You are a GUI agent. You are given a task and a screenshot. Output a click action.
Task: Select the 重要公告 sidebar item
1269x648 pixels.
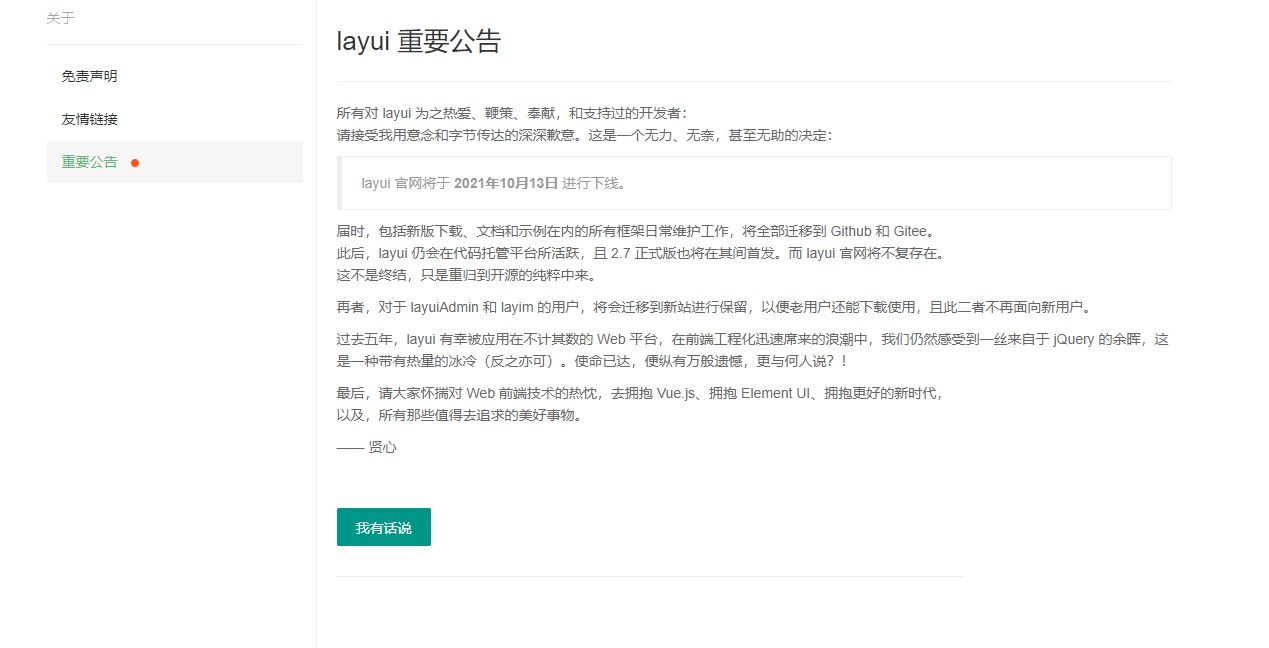point(174,162)
